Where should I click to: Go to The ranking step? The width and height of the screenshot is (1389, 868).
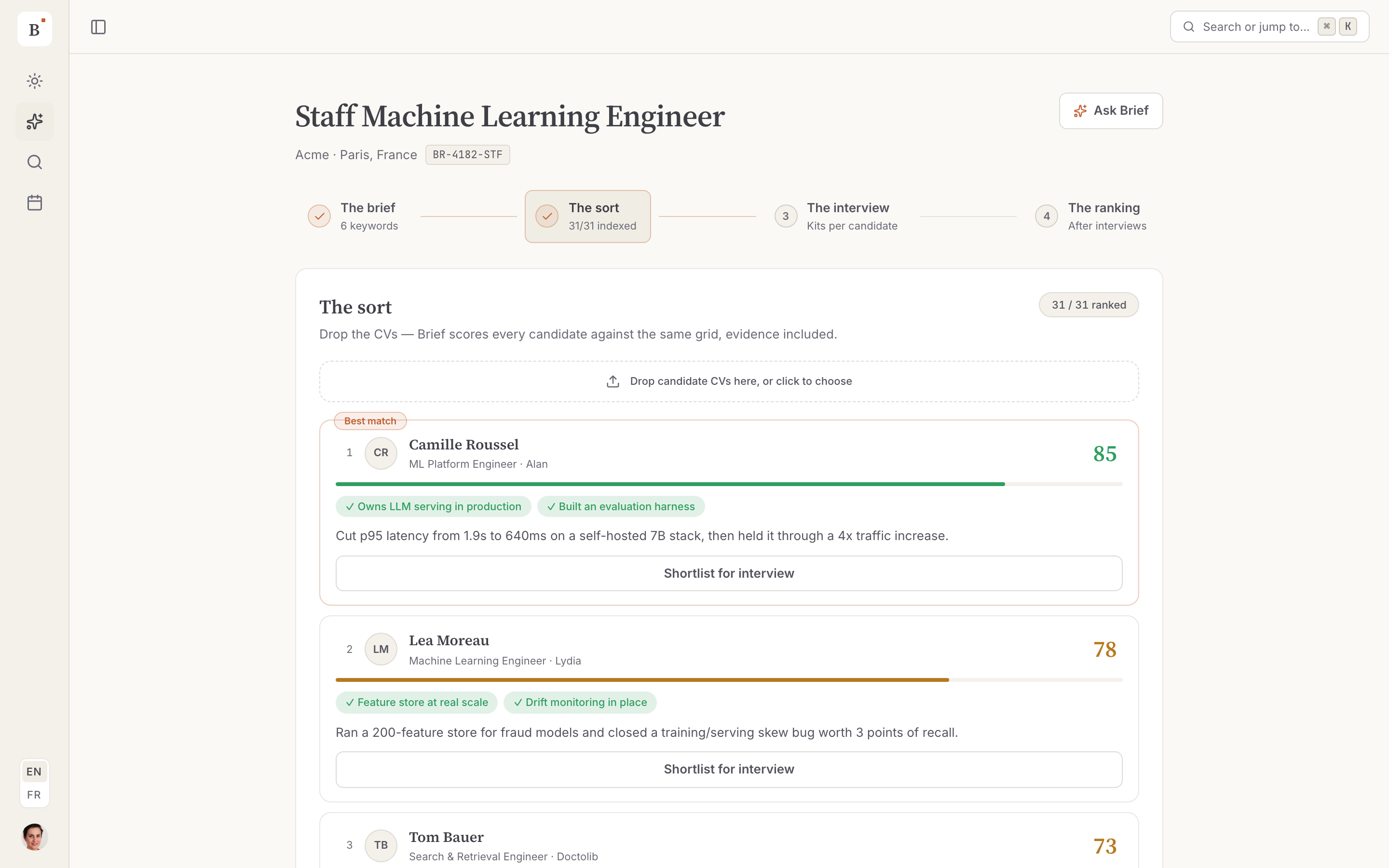click(1091, 217)
